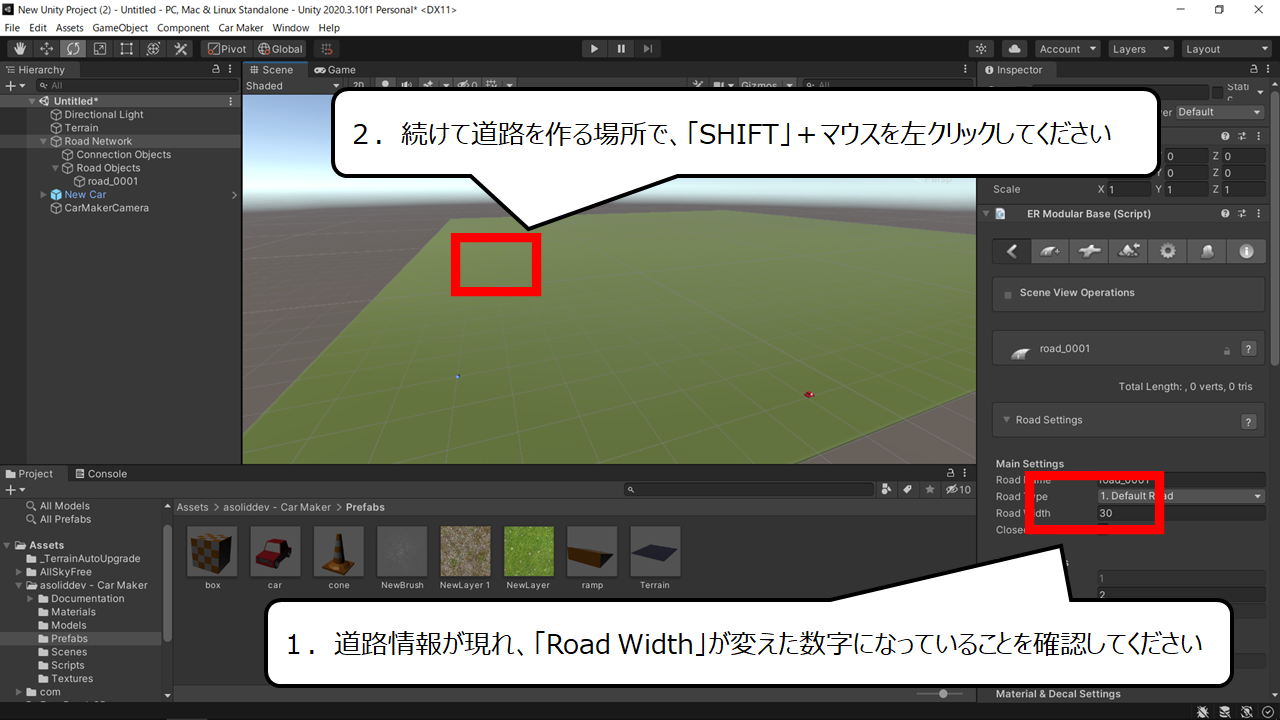Viewport: 1280px width, 720px height.
Task: Open the Assets menu
Action: 70,28
